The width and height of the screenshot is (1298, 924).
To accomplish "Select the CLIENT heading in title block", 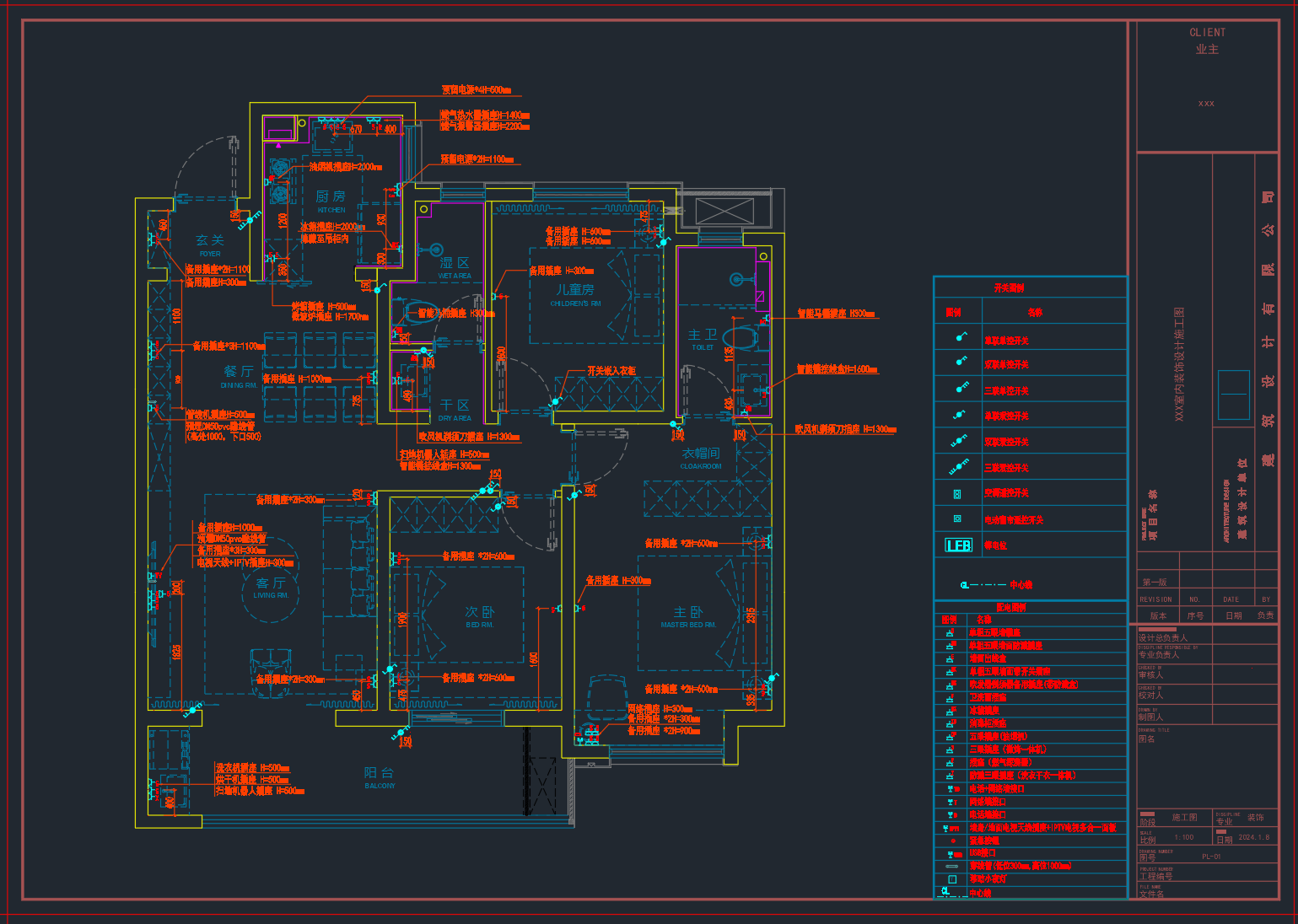I will coord(1208,32).
